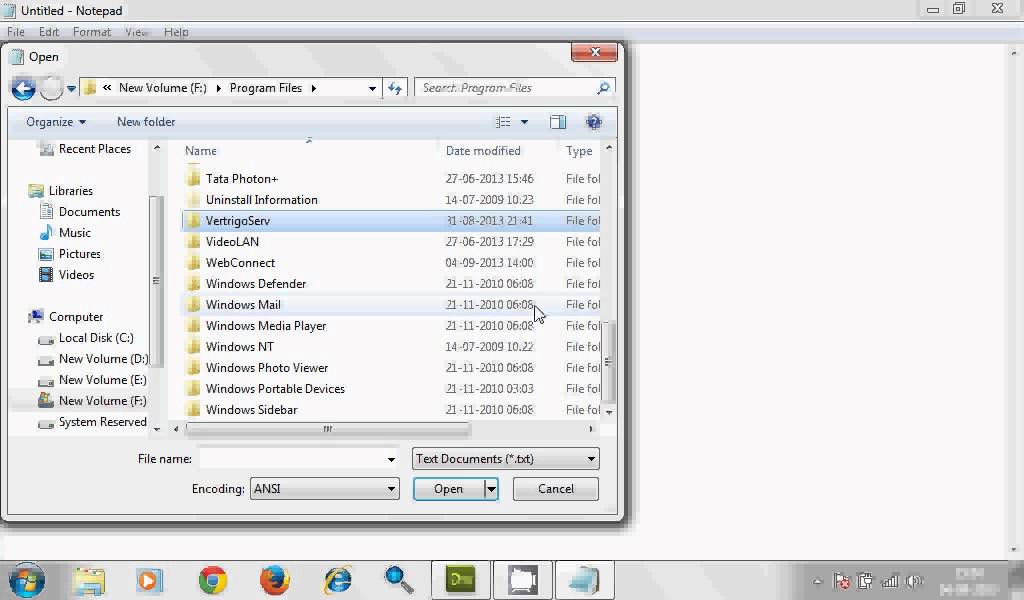Launch Google Chrome from the taskbar
Viewport: 1024px width, 600px height.
(213, 580)
